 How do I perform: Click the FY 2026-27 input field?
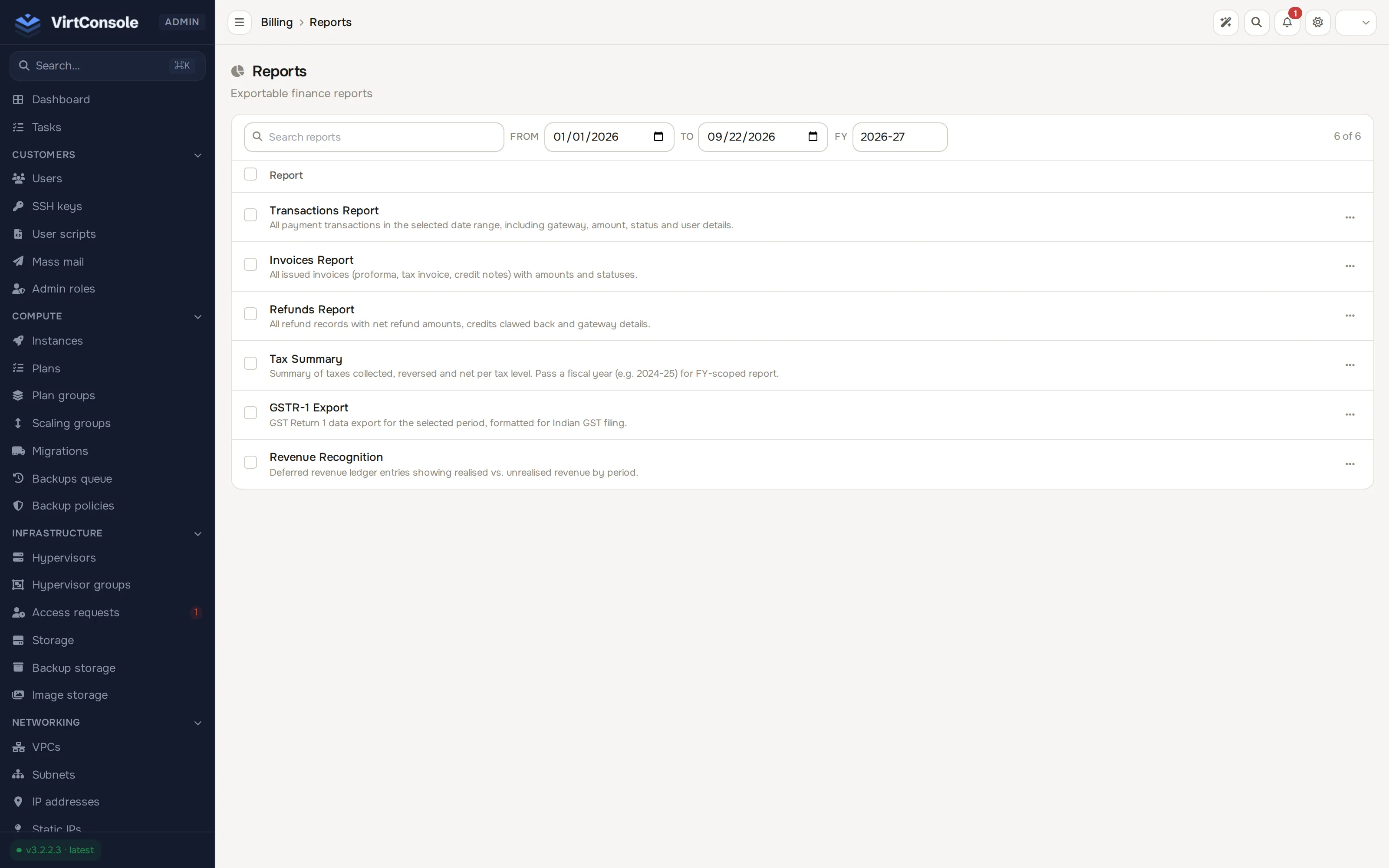[x=899, y=137]
